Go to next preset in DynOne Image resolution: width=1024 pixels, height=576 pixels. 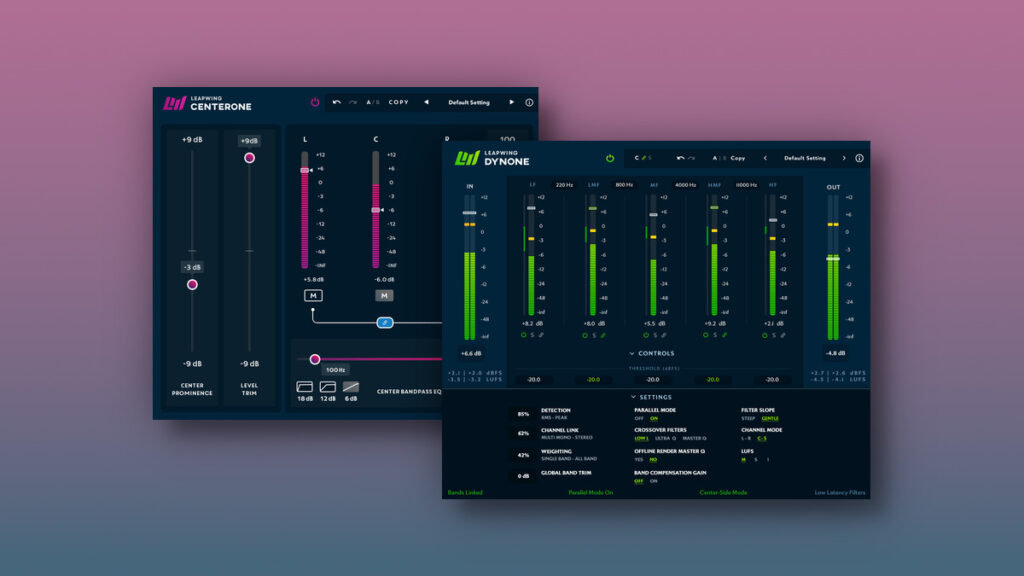[843, 158]
